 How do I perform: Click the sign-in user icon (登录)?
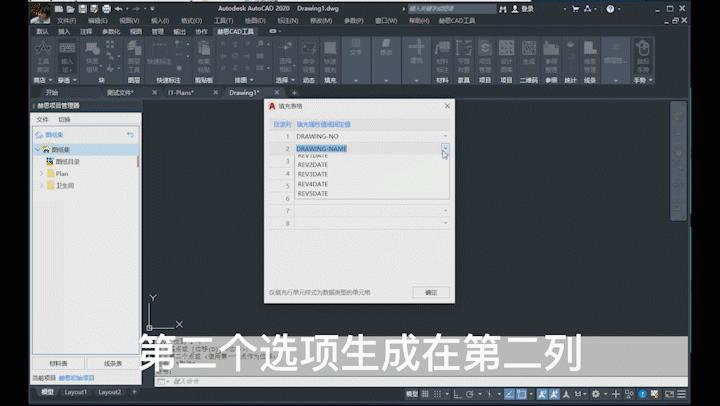(515, 9)
